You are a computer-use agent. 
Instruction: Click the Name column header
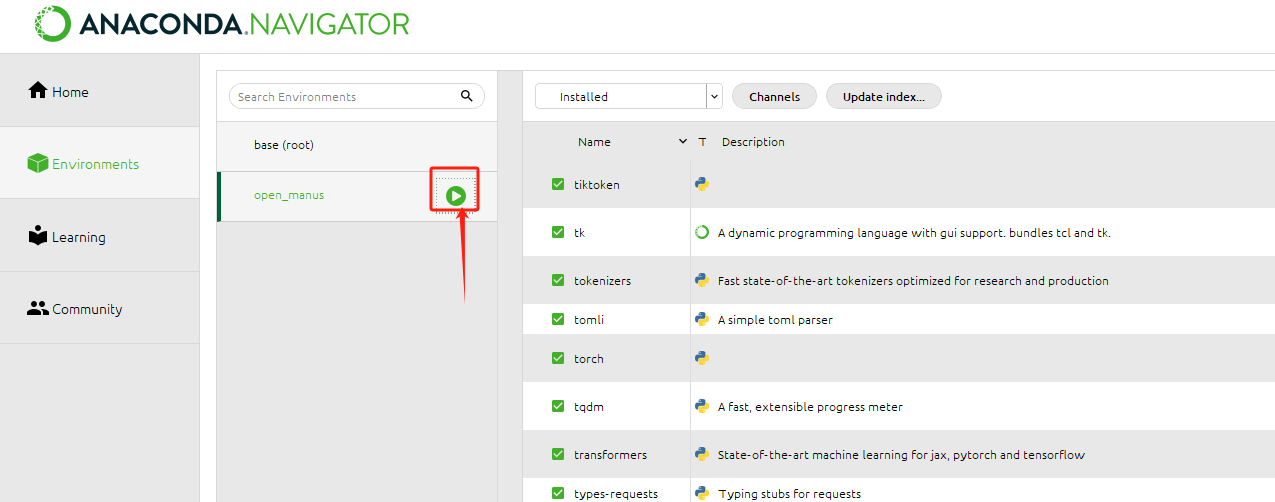594,142
